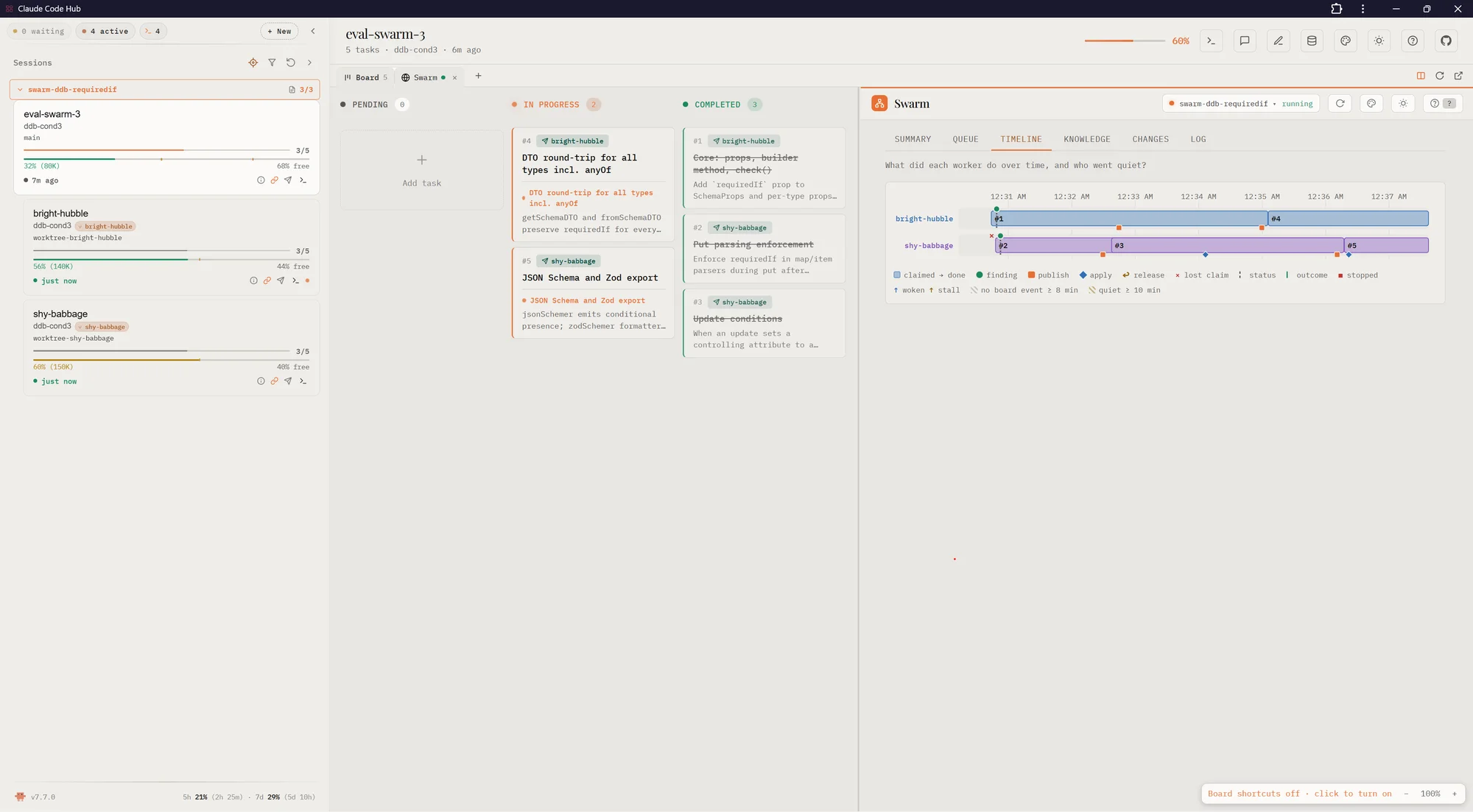Screen dimensions: 1473x812
Task: Open terminal icon on eval-swarm-3 session card
Action: click(x=303, y=180)
